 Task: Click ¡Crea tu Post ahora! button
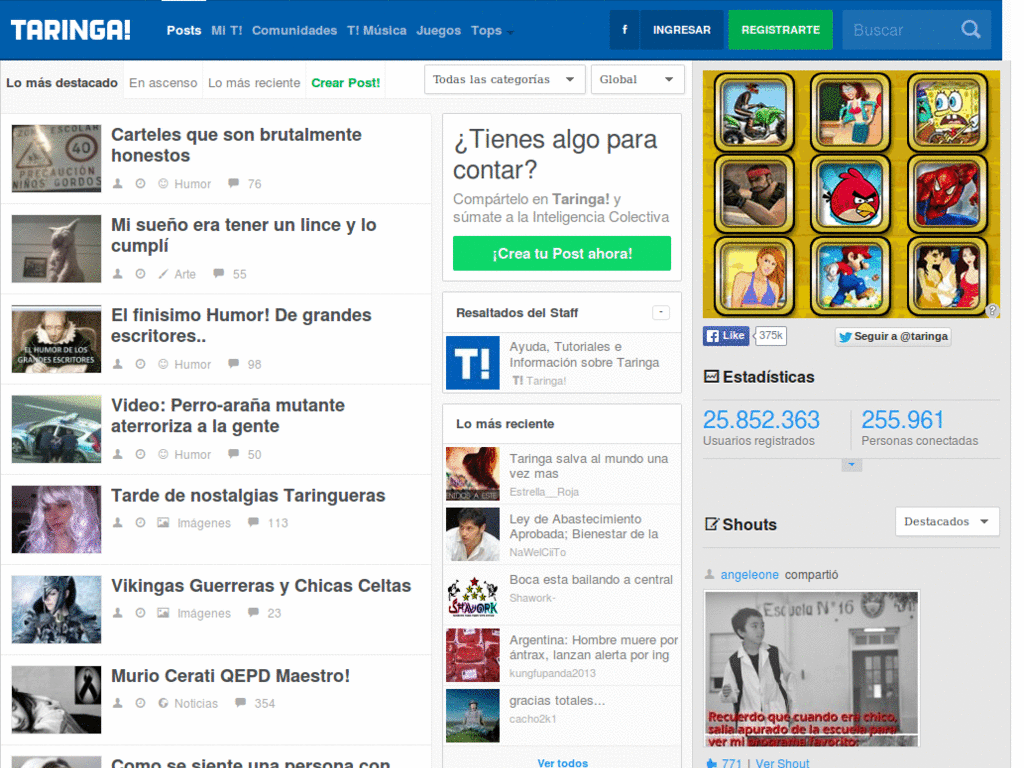(562, 253)
